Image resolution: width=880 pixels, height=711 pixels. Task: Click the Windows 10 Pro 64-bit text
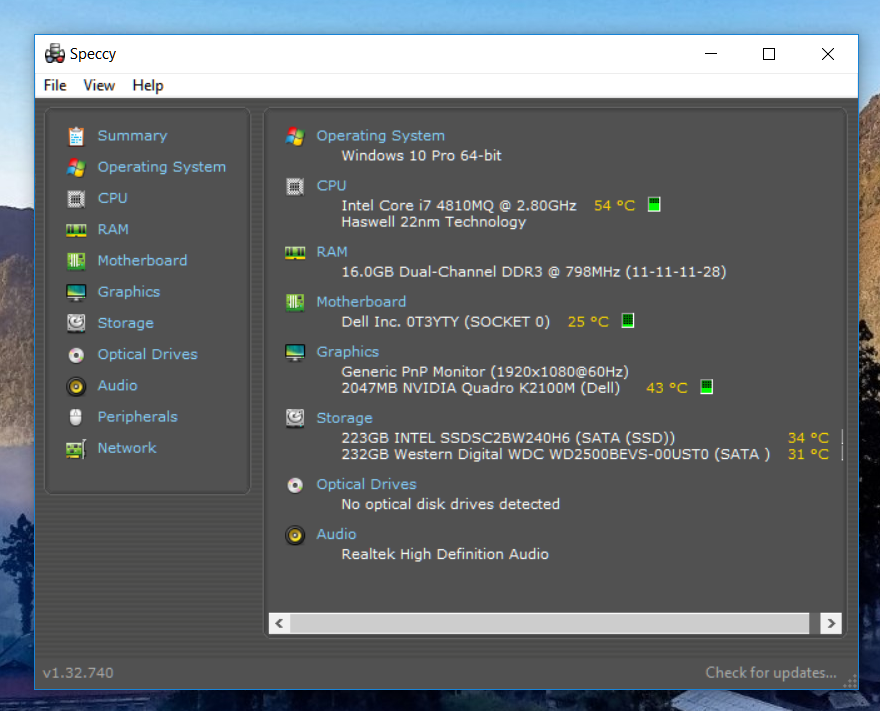[x=421, y=155]
